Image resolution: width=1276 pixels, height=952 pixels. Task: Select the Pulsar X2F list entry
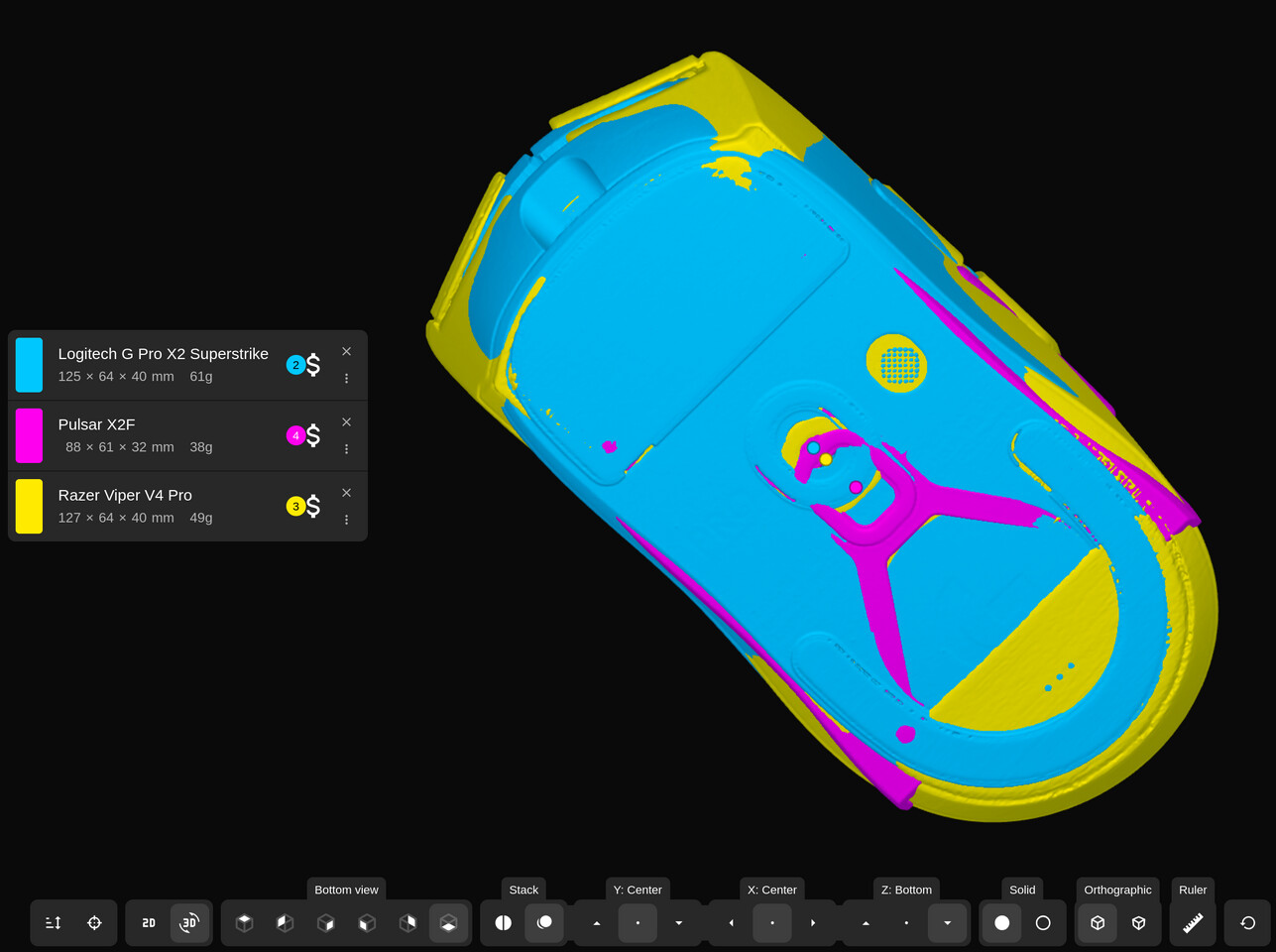[96, 424]
